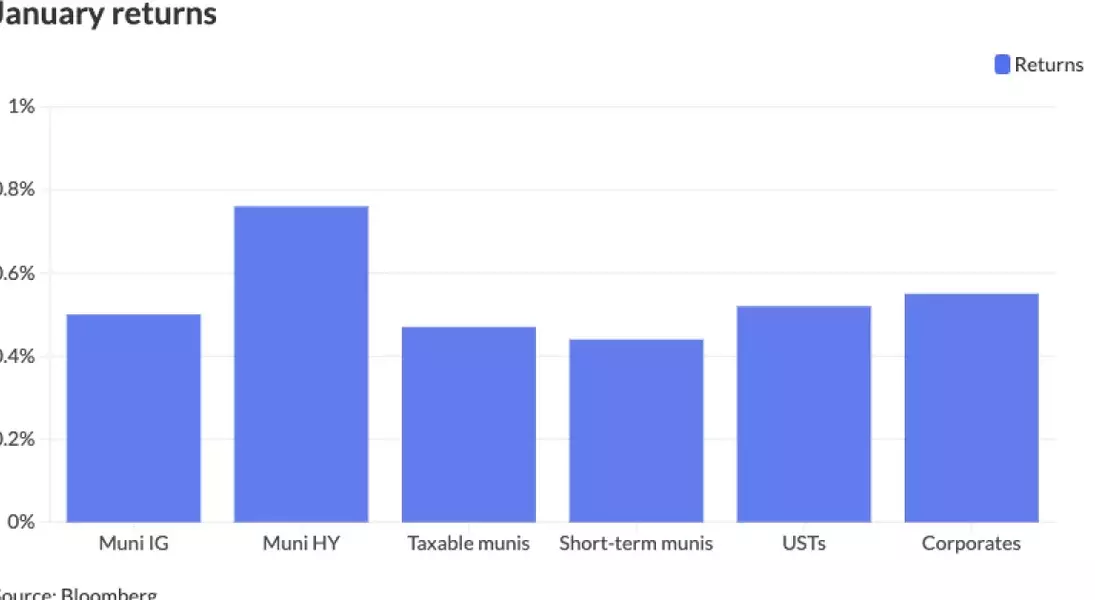Click the Taxable munis axis label
This screenshot has width=1095, height=600.
[x=469, y=544]
